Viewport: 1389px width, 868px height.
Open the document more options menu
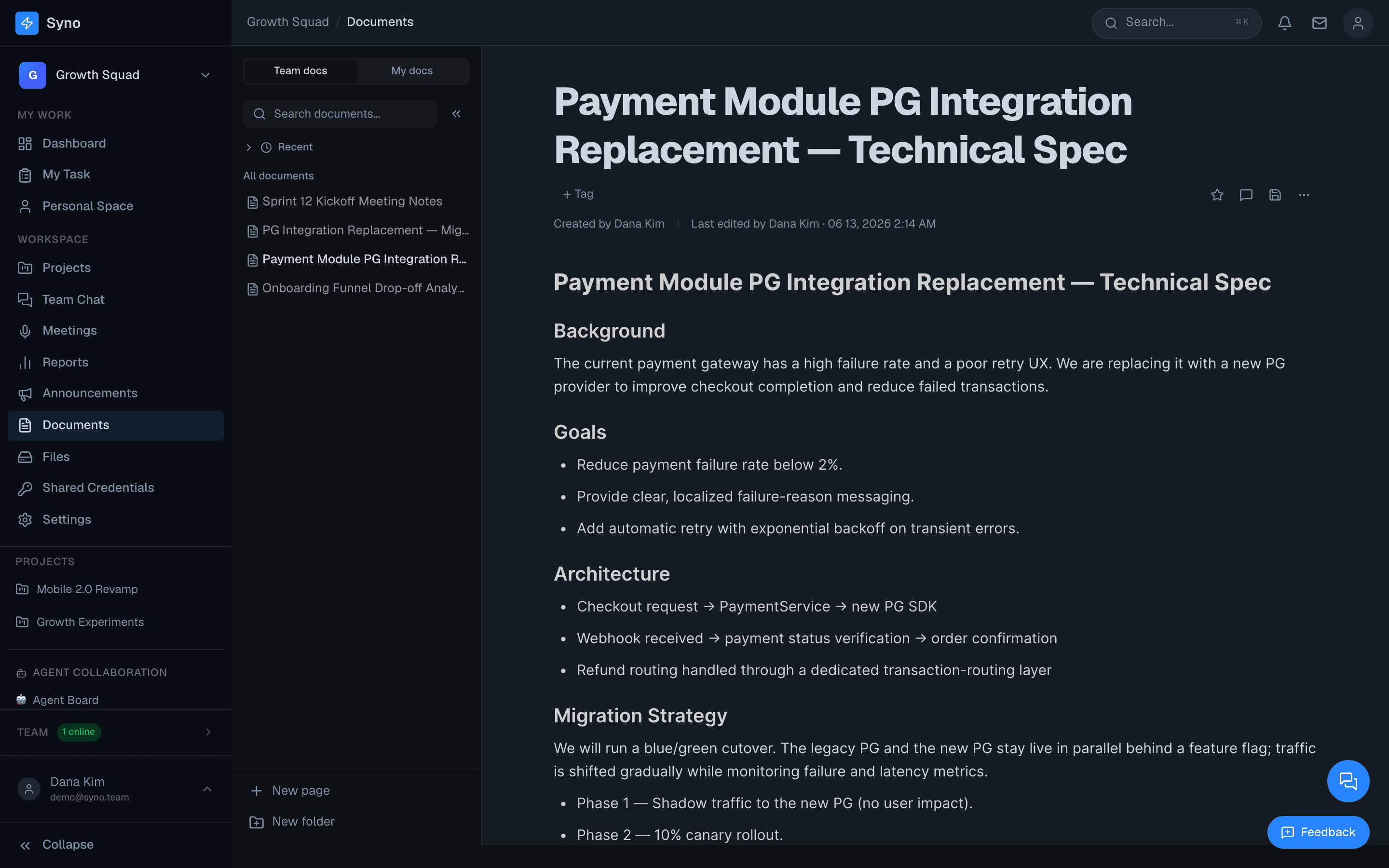(x=1304, y=195)
